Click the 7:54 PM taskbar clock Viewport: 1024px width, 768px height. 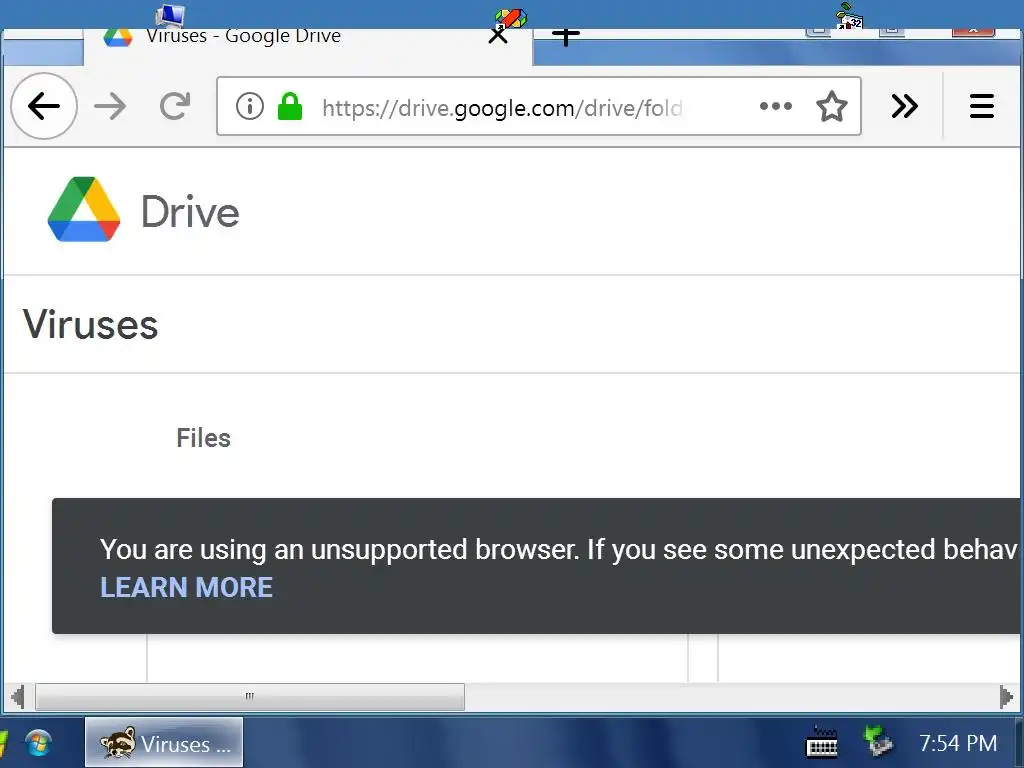pyautogui.click(x=957, y=743)
